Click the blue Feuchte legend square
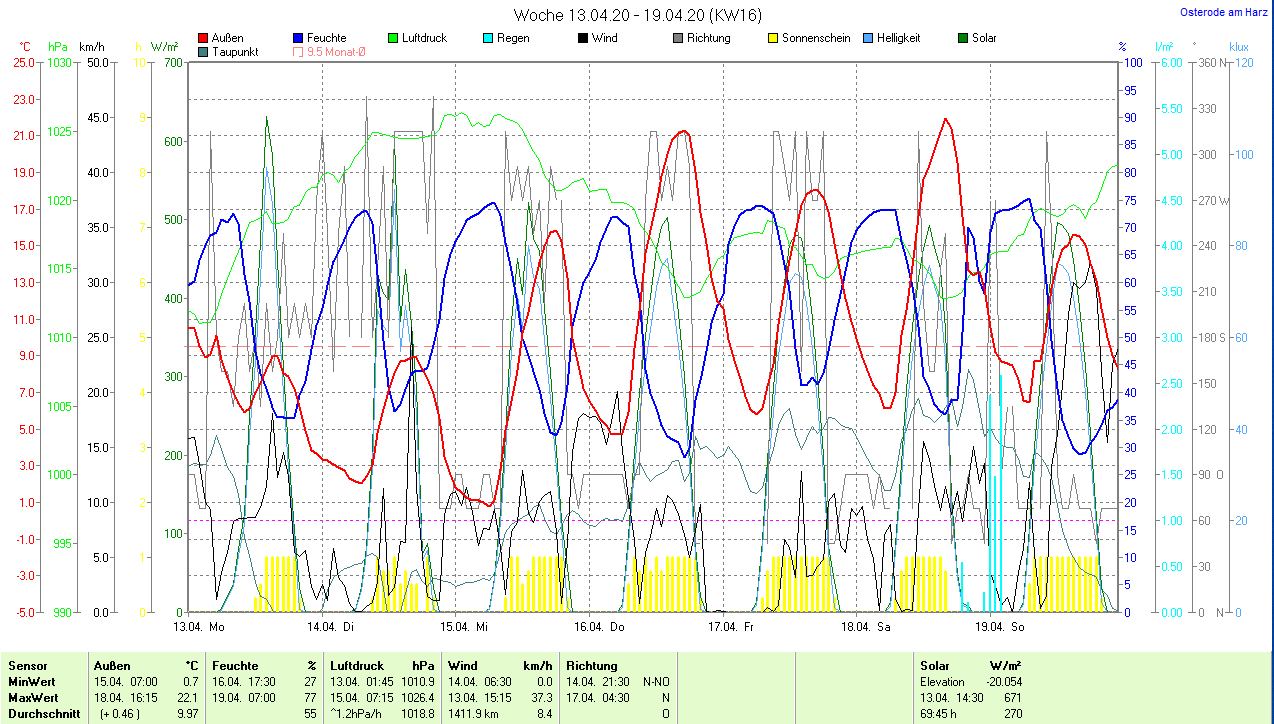 [299, 38]
